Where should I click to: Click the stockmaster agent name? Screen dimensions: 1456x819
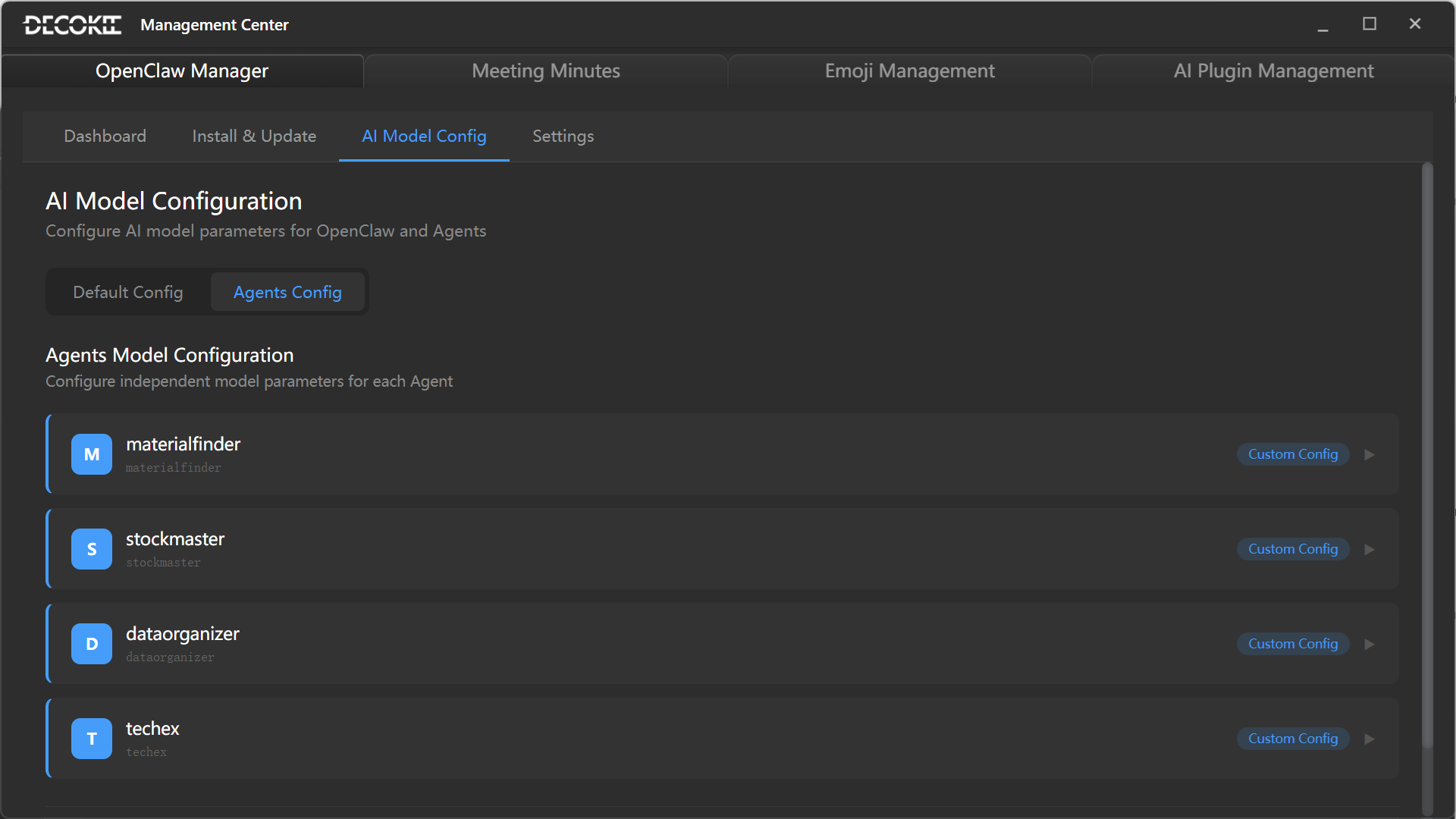coord(175,539)
